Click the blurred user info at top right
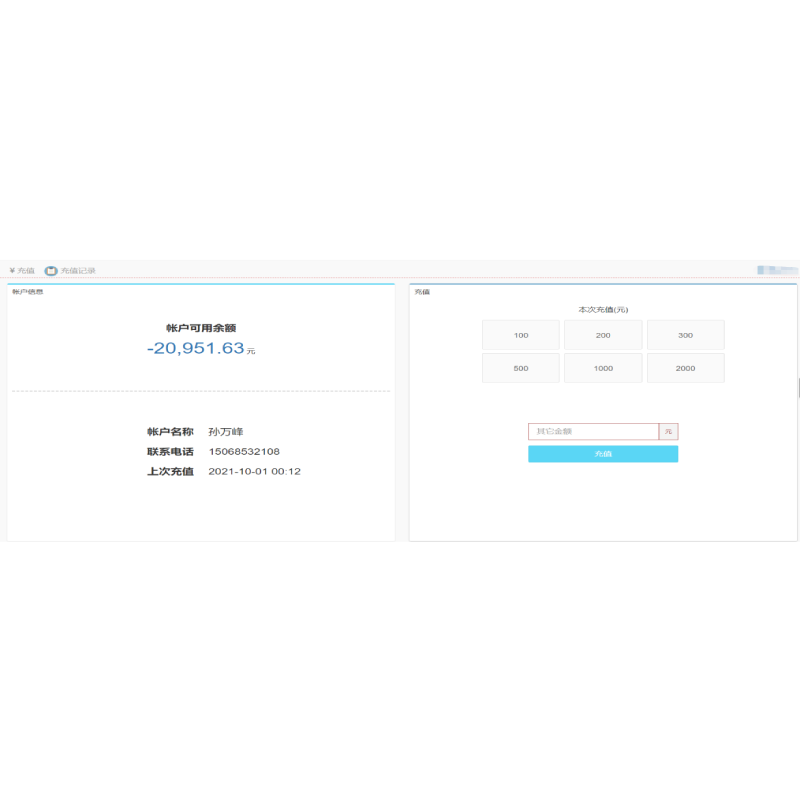This screenshot has height=800, width=800. 777,270
